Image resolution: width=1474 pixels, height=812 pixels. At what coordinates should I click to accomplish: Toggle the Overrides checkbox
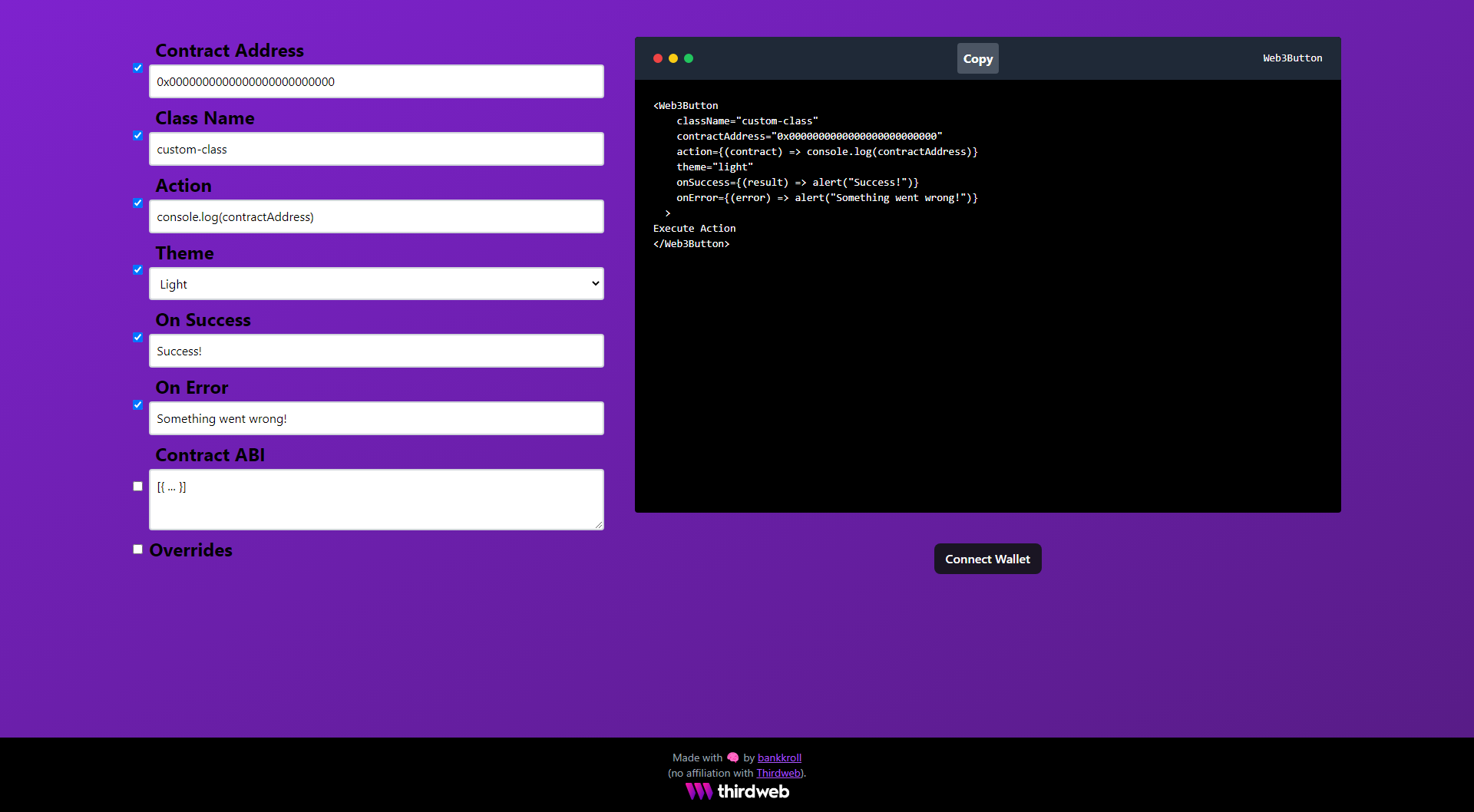[137, 549]
